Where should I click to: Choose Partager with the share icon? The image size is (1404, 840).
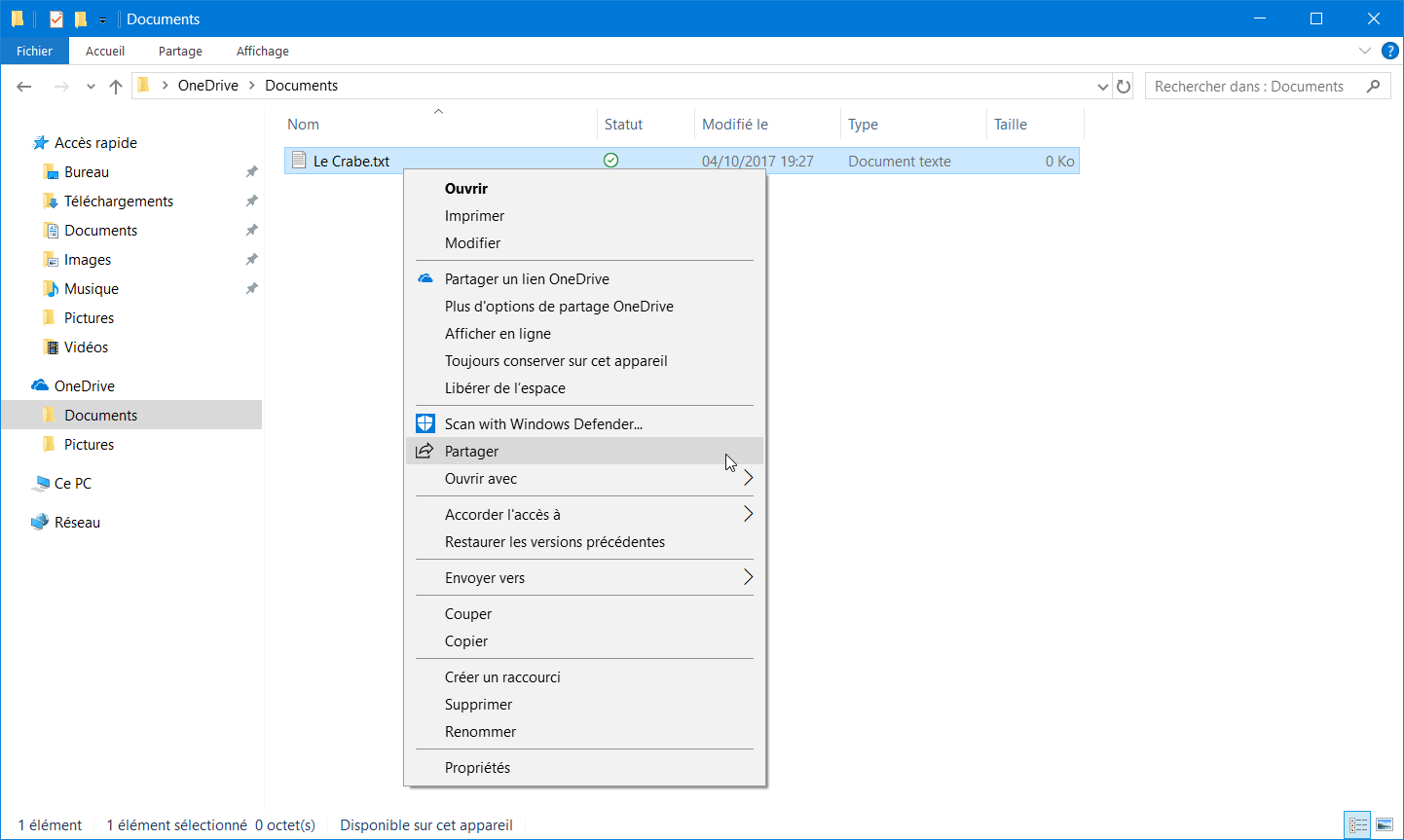pos(584,452)
